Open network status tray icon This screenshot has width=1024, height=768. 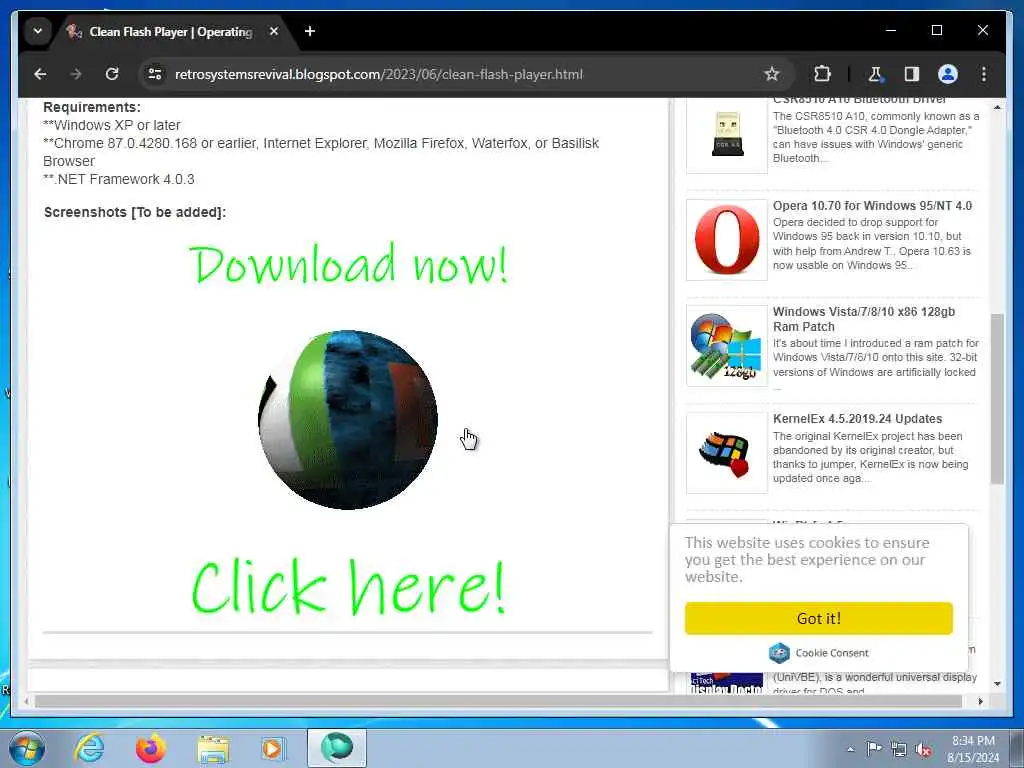pos(899,749)
